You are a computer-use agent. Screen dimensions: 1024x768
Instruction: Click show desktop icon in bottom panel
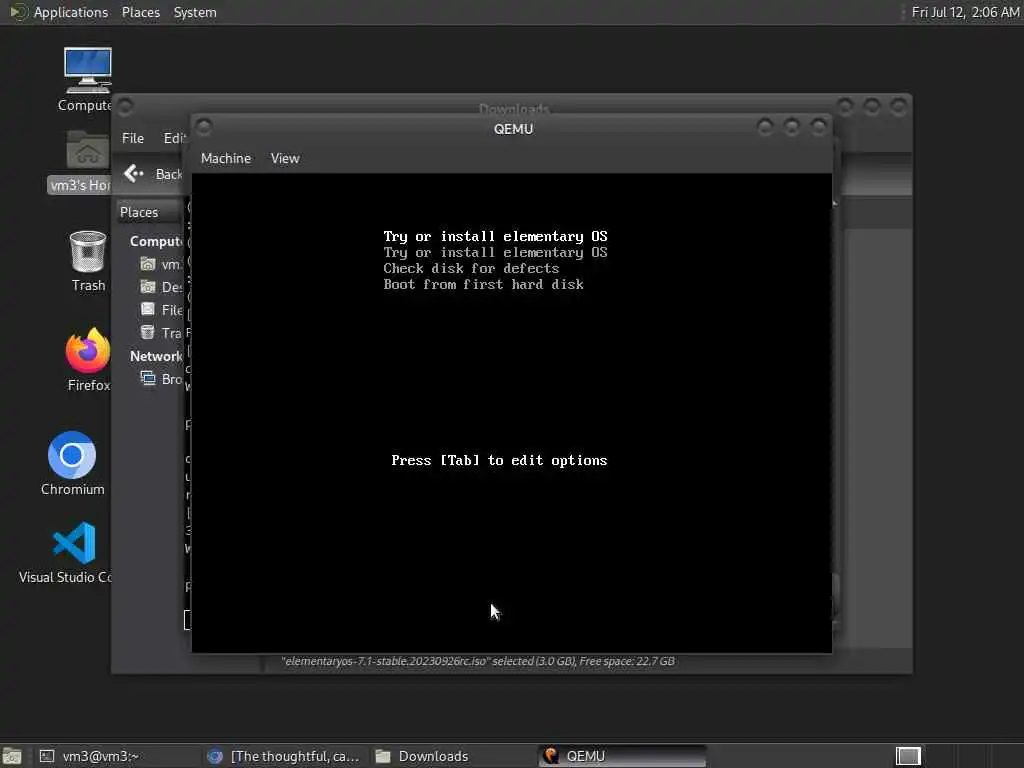point(12,756)
